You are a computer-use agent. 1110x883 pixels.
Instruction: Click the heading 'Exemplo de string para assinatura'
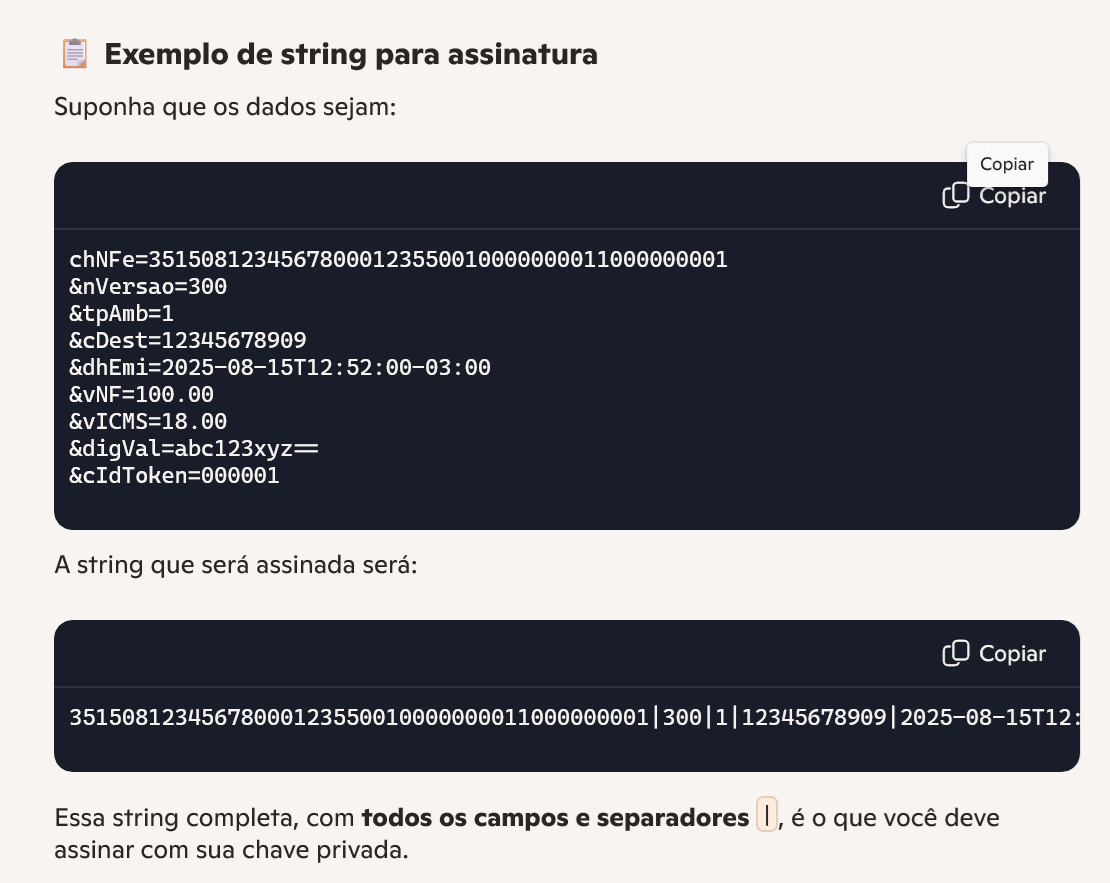350,54
